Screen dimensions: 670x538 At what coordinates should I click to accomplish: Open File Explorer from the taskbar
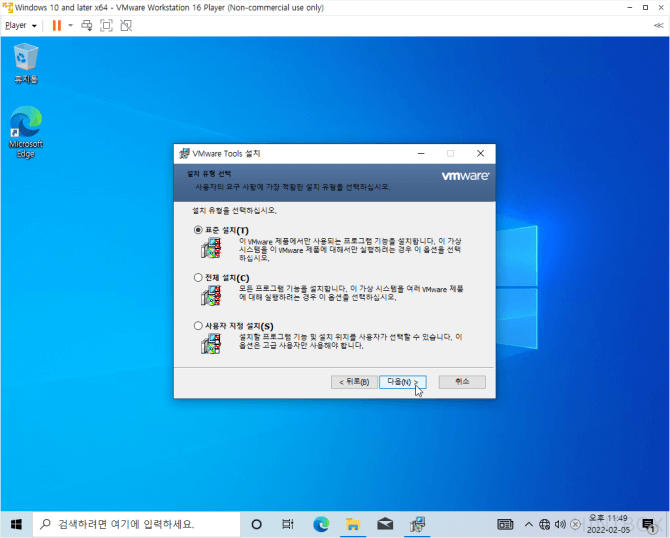[x=353, y=524]
